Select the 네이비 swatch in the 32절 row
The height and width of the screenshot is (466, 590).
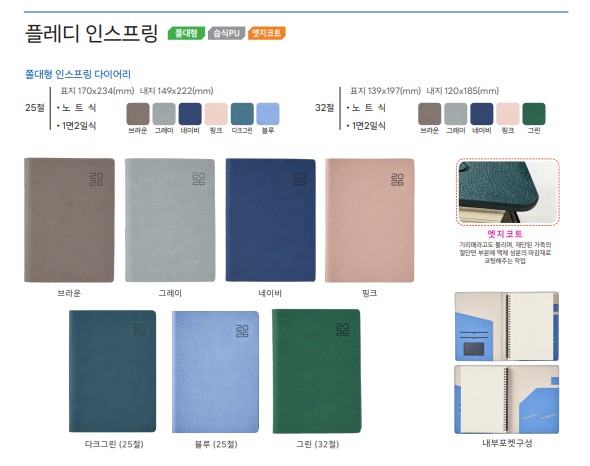[x=482, y=114]
